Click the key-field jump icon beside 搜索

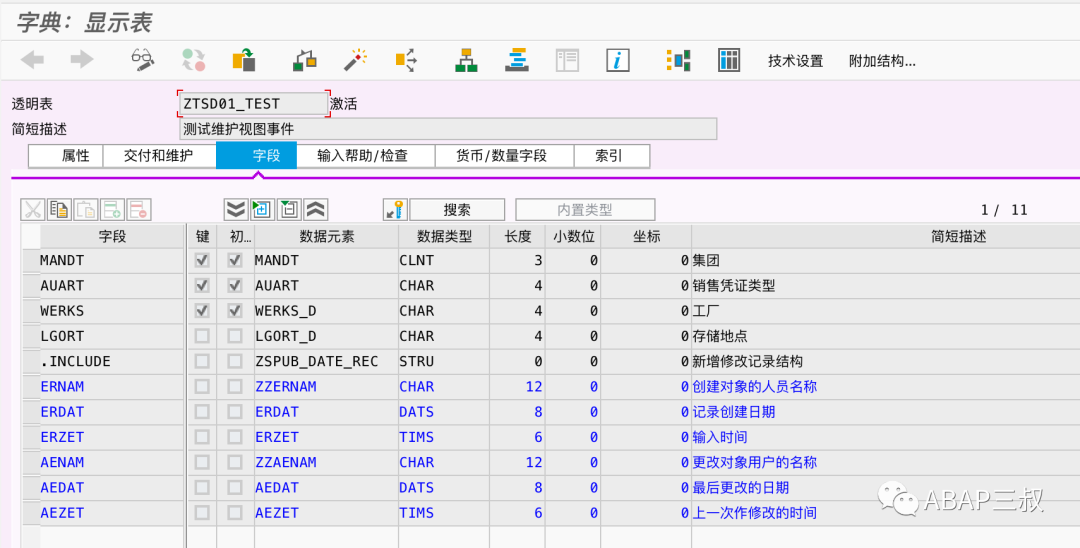click(x=395, y=209)
